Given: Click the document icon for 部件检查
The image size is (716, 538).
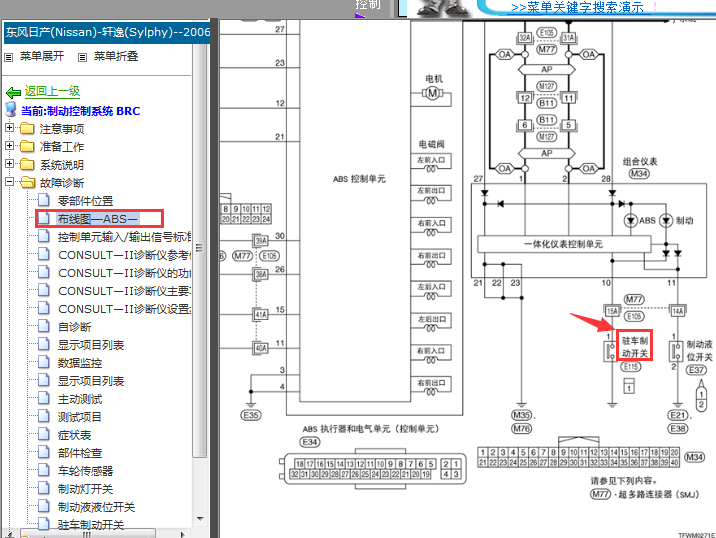Looking at the screenshot, I should pyautogui.click(x=44, y=452).
